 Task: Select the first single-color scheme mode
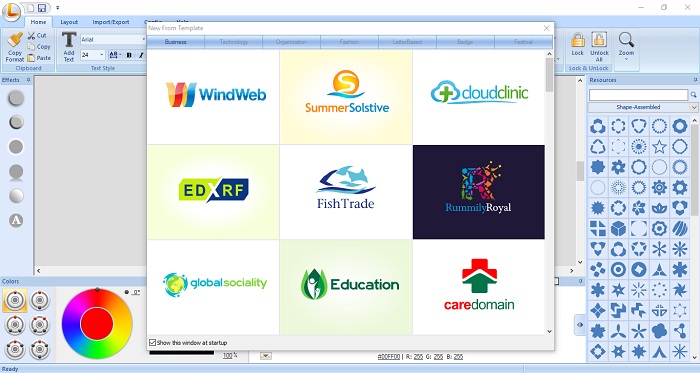(15, 300)
